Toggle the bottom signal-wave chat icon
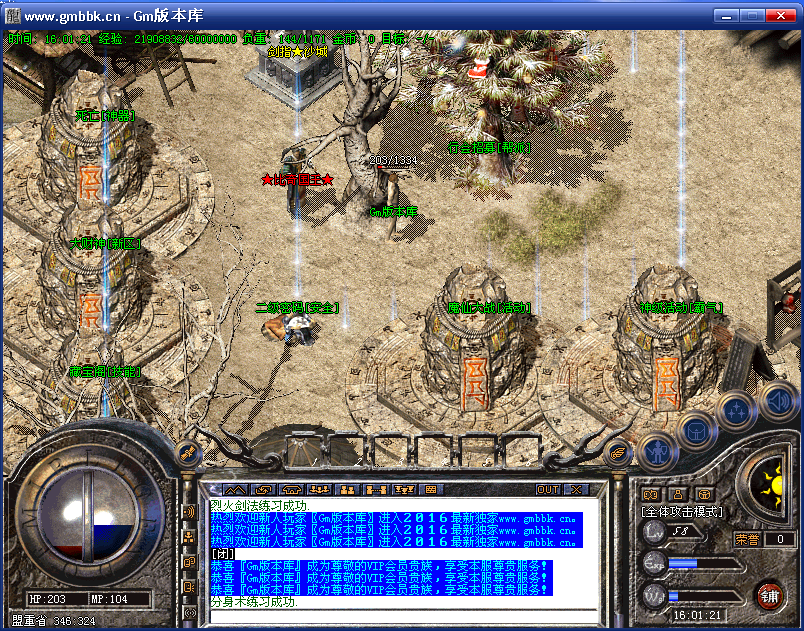The height and width of the screenshot is (631, 804). tap(189, 612)
